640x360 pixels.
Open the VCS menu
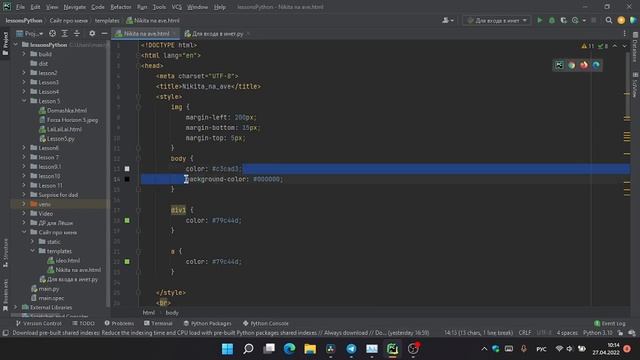(176, 7)
